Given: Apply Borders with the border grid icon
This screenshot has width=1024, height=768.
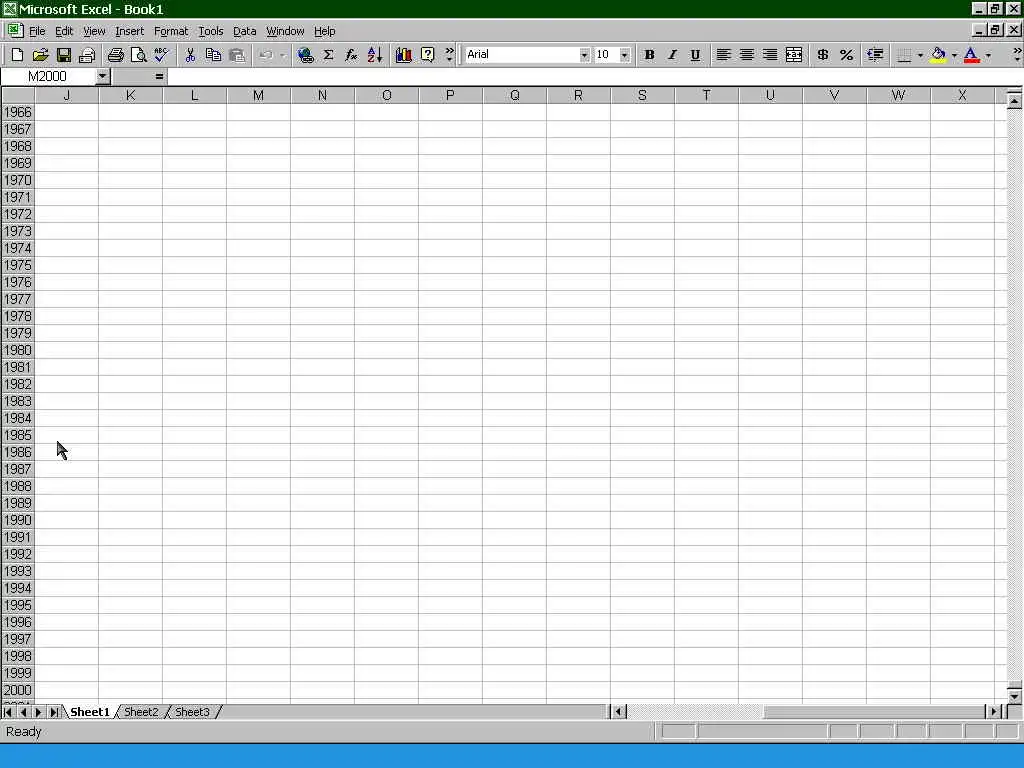Looking at the screenshot, I should [904, 55].
